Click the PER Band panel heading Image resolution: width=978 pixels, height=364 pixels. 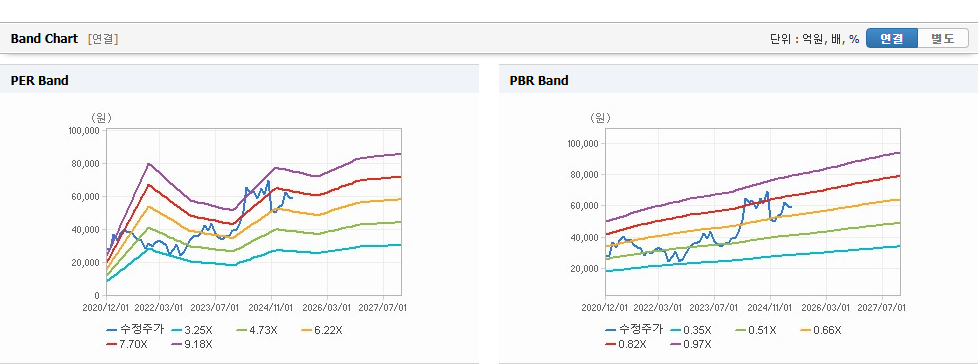(39, 80)
